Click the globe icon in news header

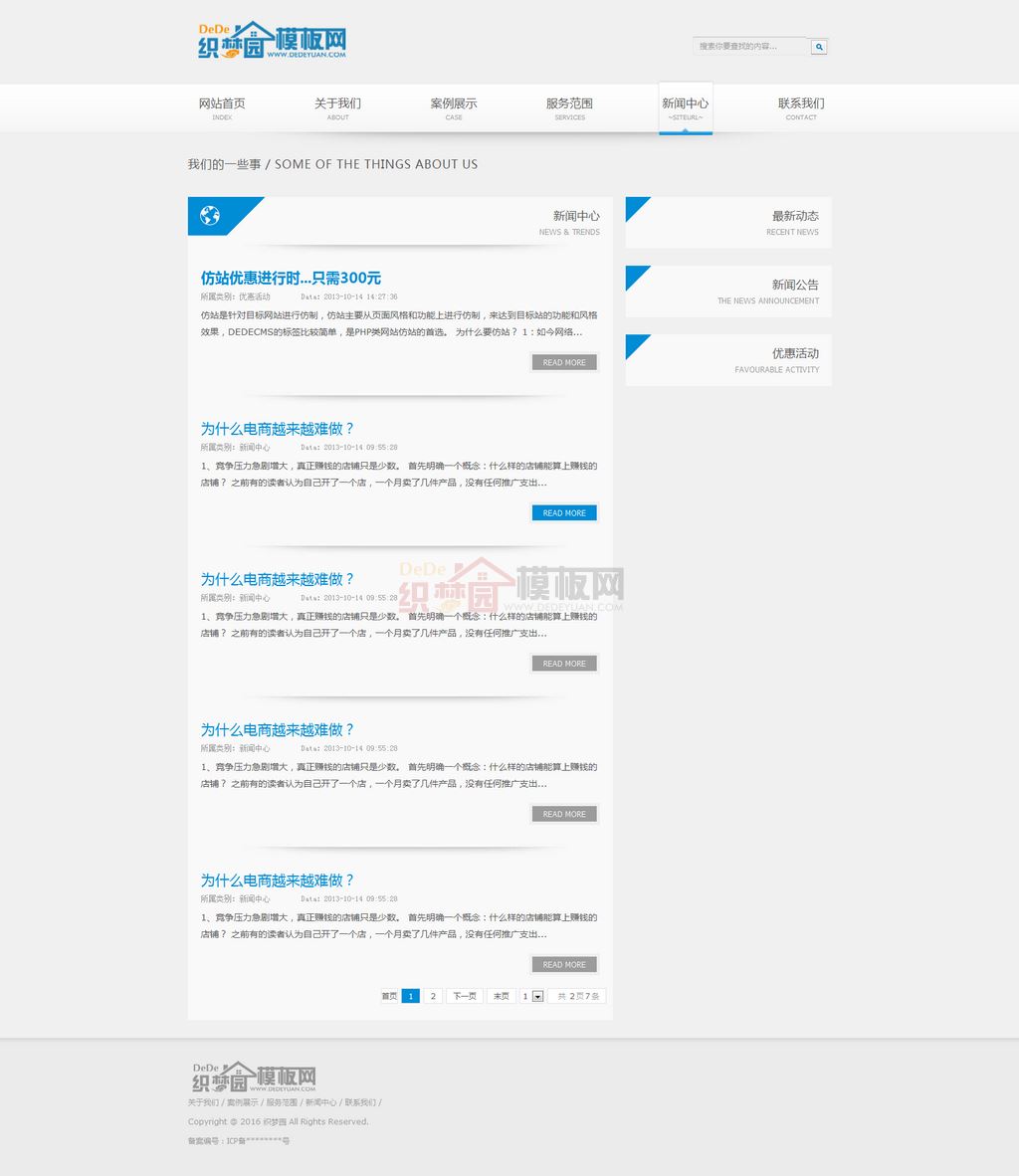coord(210,216)
